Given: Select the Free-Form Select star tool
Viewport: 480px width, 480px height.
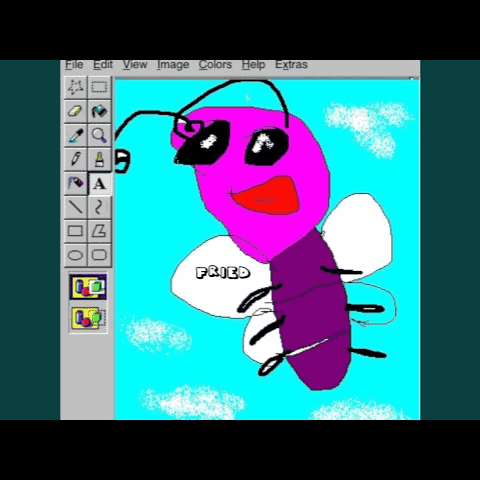Looking at the screenshot, I should tap(75, 87).
